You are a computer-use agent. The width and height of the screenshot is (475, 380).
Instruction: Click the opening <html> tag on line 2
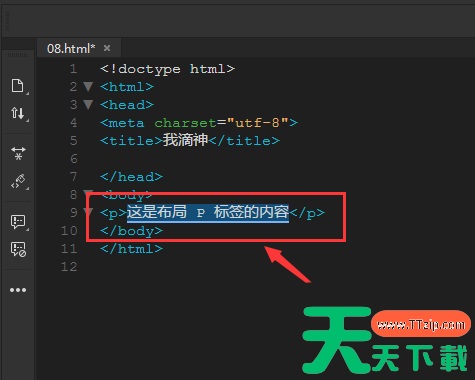click(x=127, y=87)
